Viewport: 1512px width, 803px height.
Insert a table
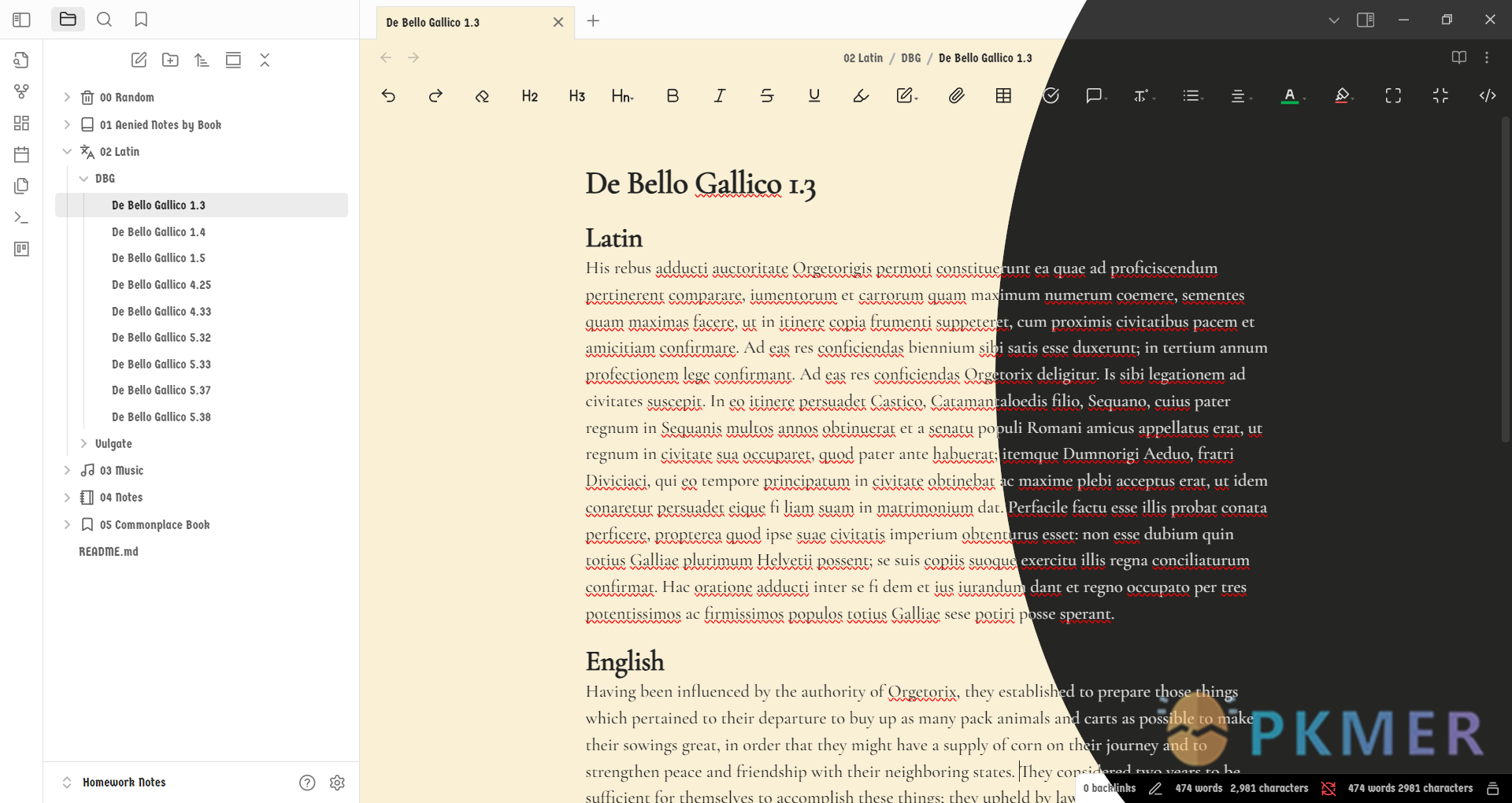pyautogui.click(x=1003, y=96)
